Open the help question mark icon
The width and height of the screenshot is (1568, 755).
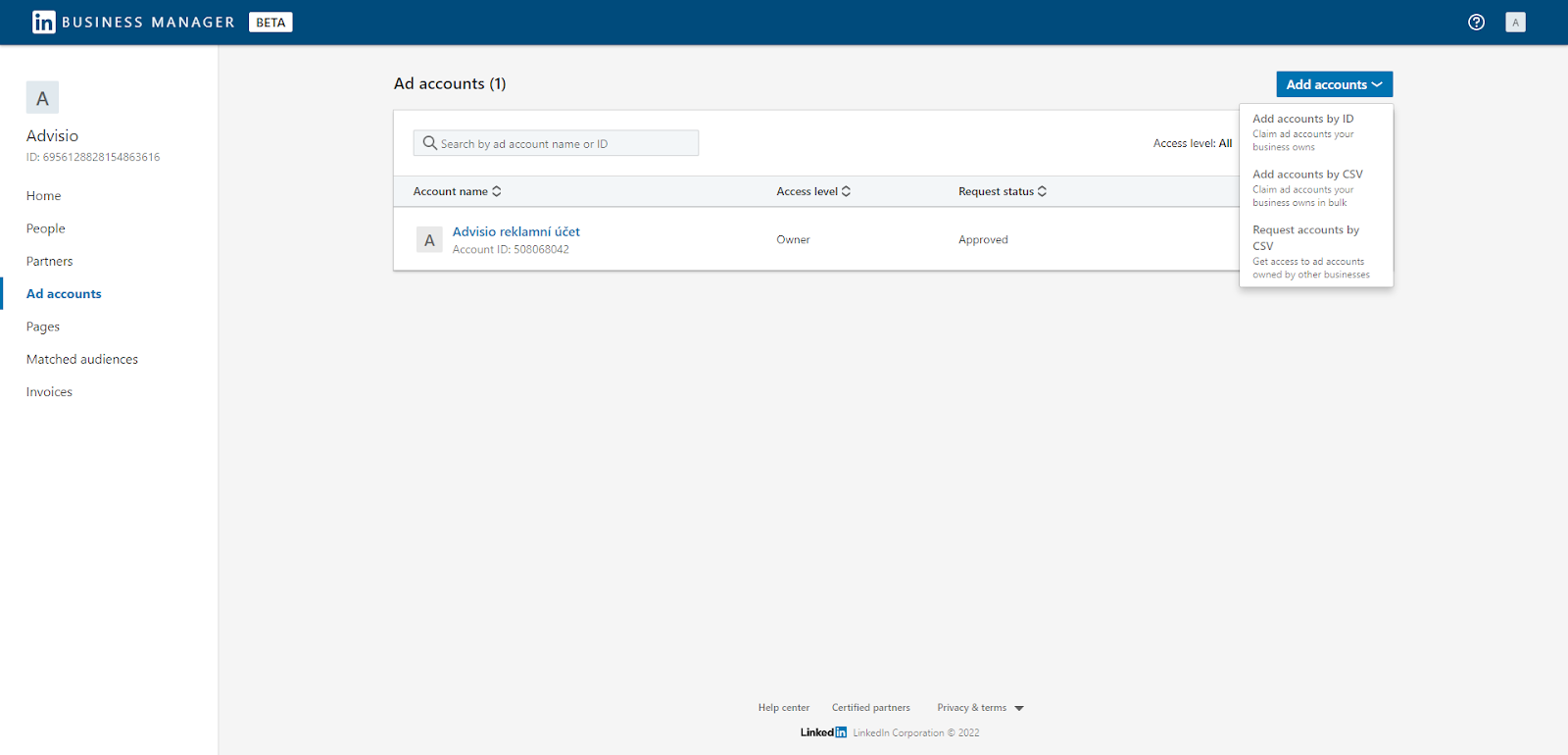pyautogui.click(x=1476, y=22)
